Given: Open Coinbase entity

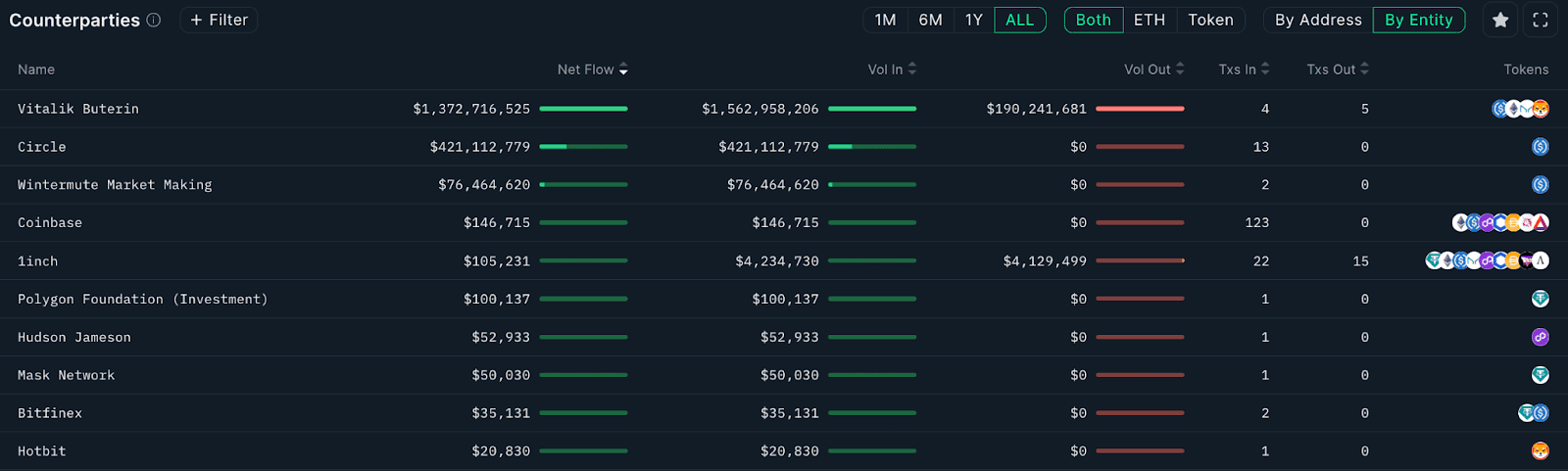Looking at the screenshot, I should pos(50,223).
